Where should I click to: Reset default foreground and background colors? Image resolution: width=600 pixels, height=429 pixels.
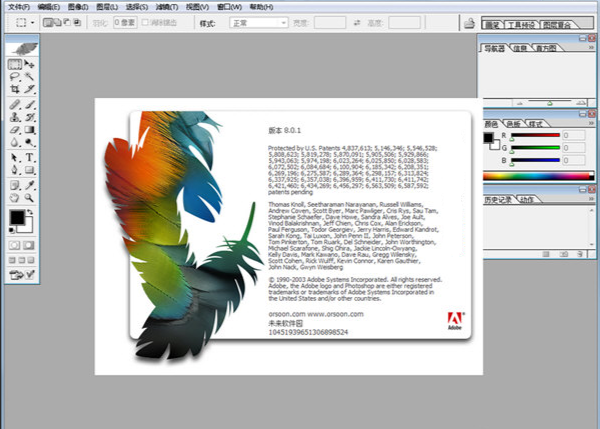coord(11,230)
